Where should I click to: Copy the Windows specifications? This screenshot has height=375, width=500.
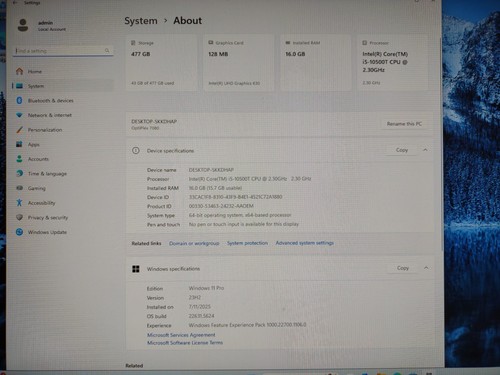(403, 268)
